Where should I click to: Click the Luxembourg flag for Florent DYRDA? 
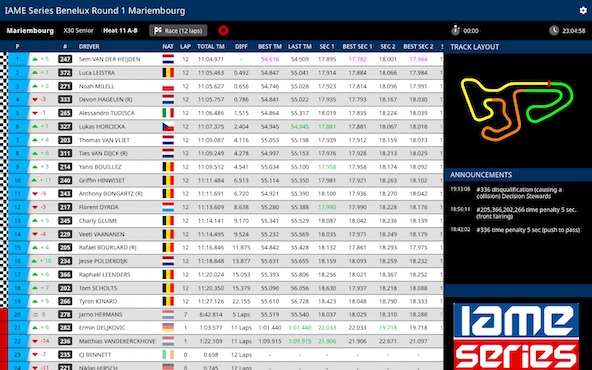pyautogui.click(x=168, y=207)
